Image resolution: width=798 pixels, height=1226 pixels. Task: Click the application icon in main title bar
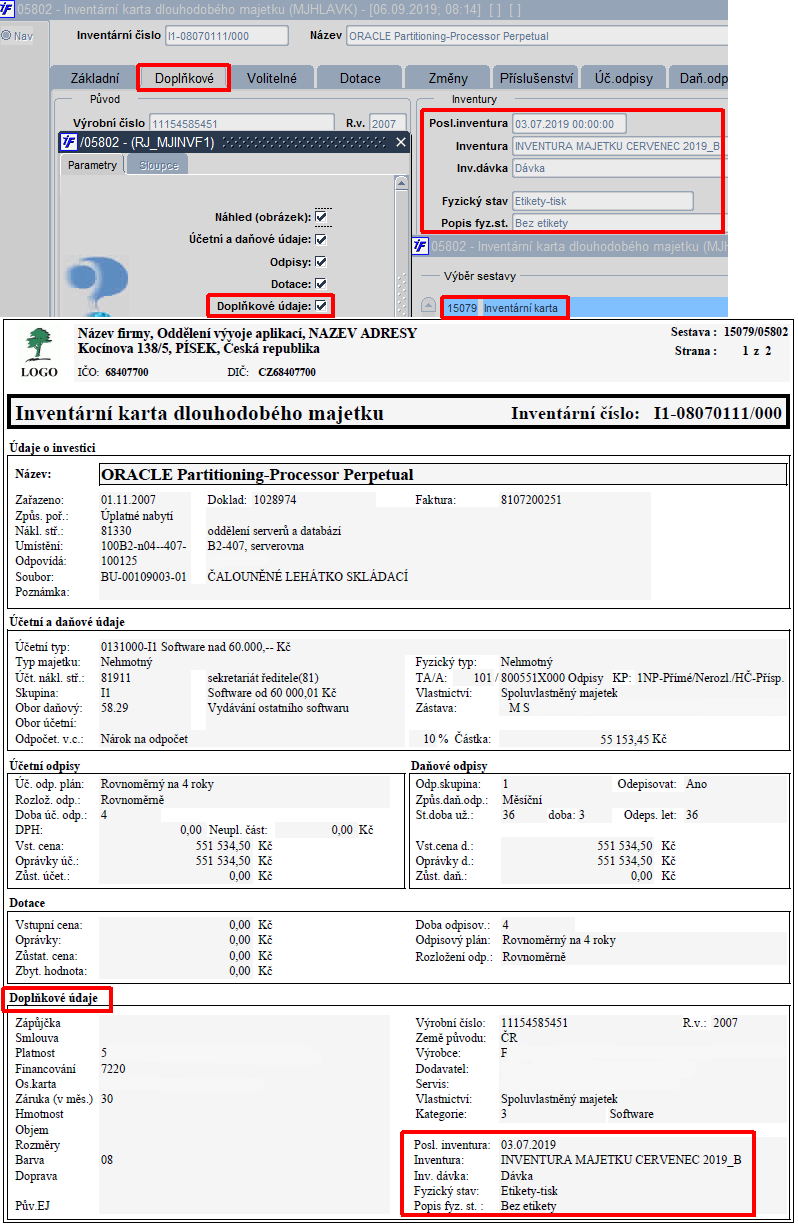pyautogui.click(x=8, y=9)
